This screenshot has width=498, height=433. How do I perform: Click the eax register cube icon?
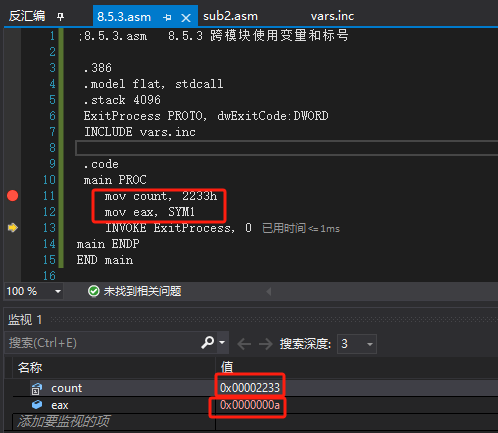(x=37, y=405)
